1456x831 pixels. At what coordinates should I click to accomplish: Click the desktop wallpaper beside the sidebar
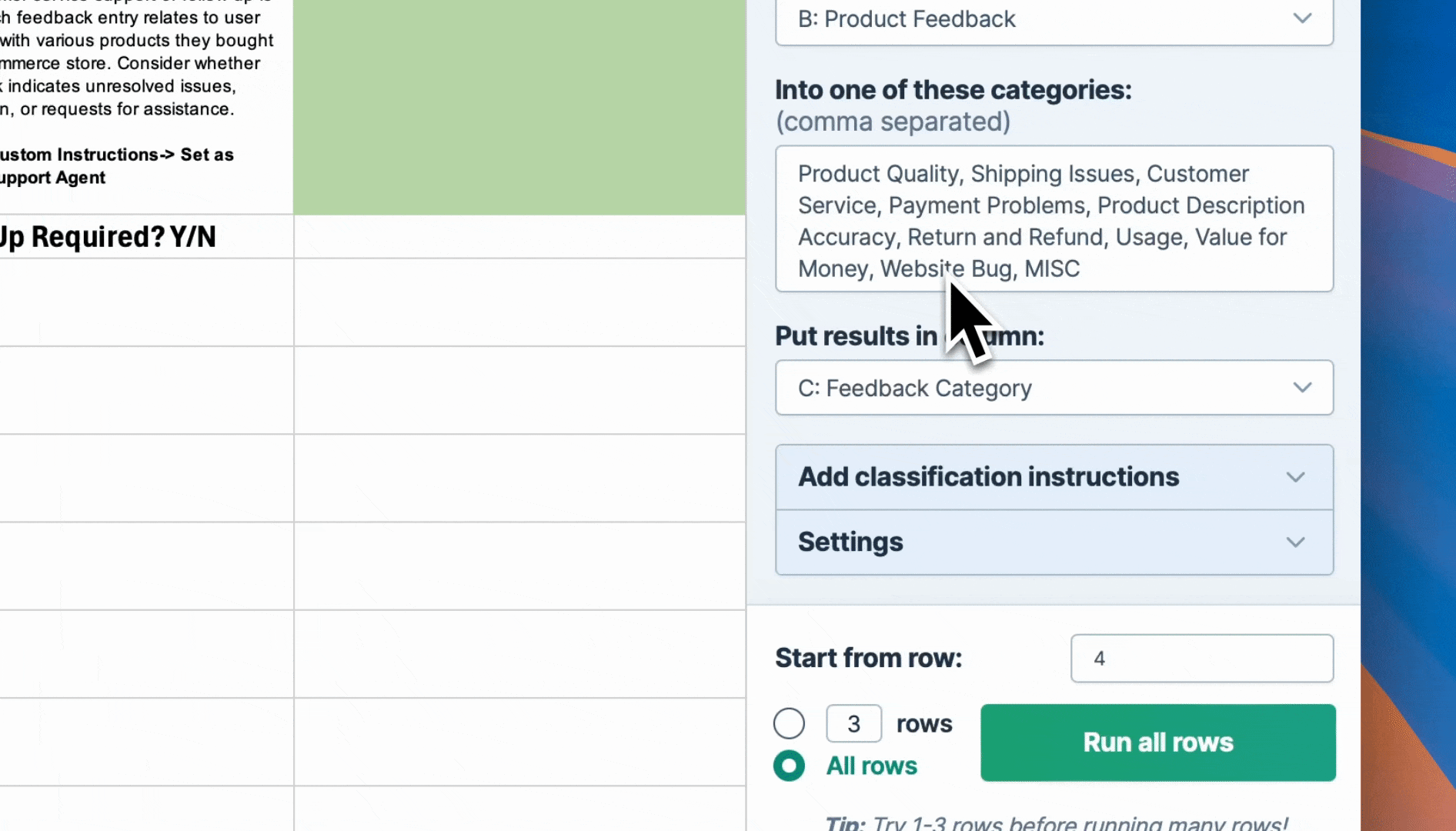(1408, 415)
